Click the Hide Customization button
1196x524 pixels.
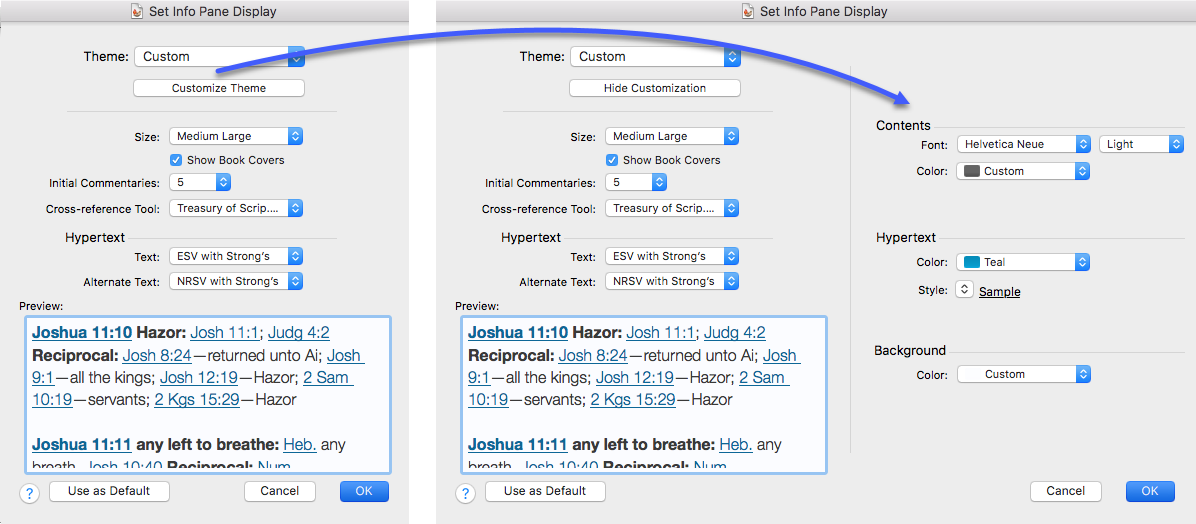[655, 88]
